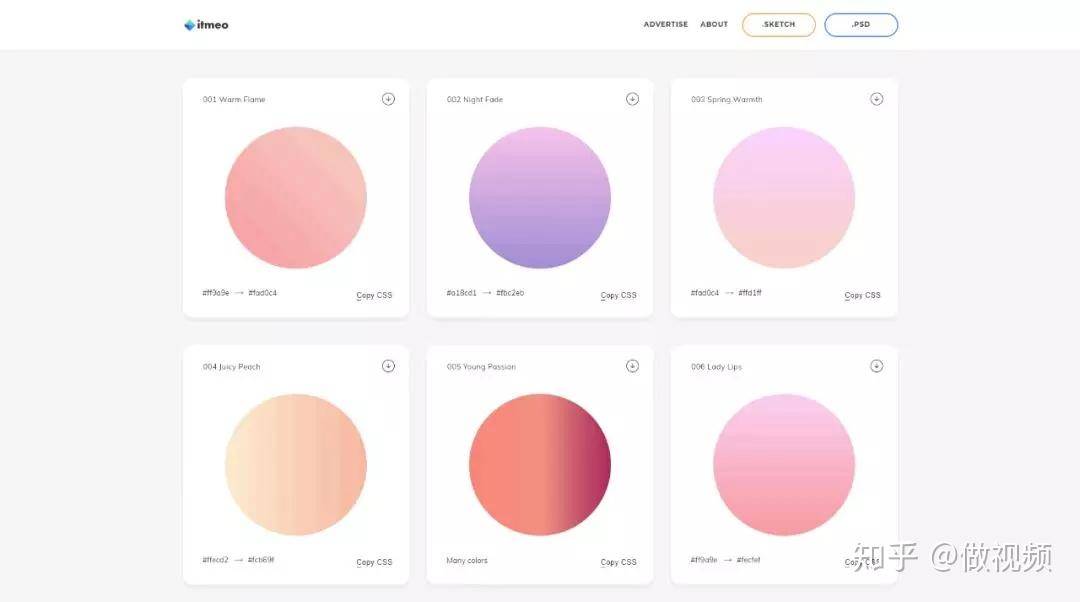Download the 003 Spring Warmth gradient

876,99
